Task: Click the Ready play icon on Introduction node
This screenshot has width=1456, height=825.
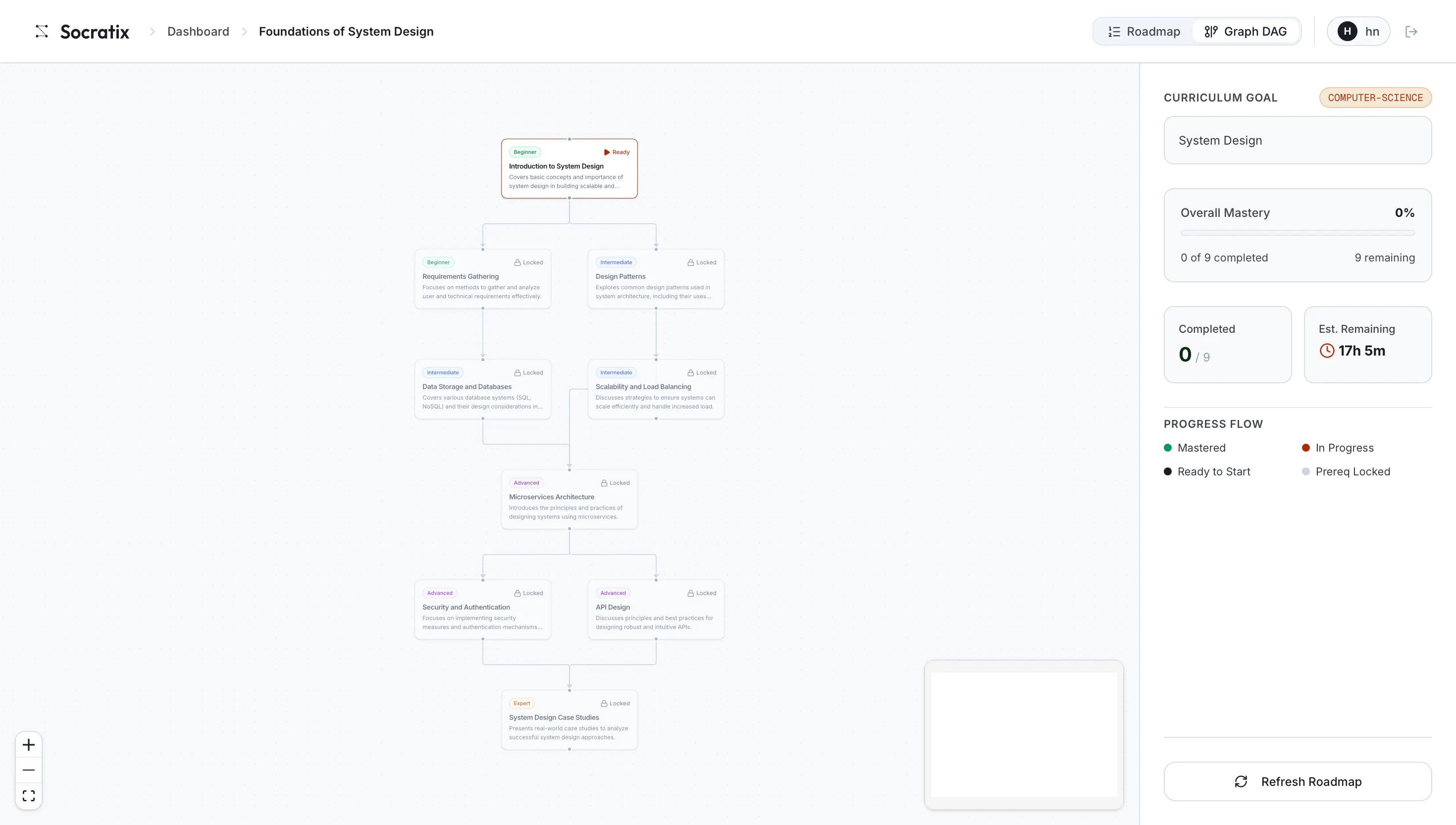Action: pos(607,152)
